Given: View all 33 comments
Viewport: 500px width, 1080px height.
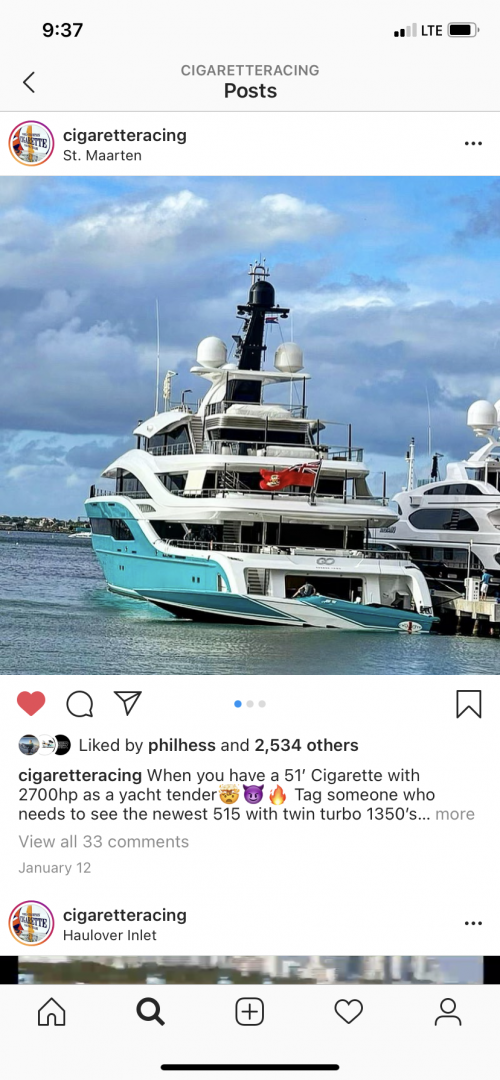Looking at the screenshot, I should [x=103, y=842].
